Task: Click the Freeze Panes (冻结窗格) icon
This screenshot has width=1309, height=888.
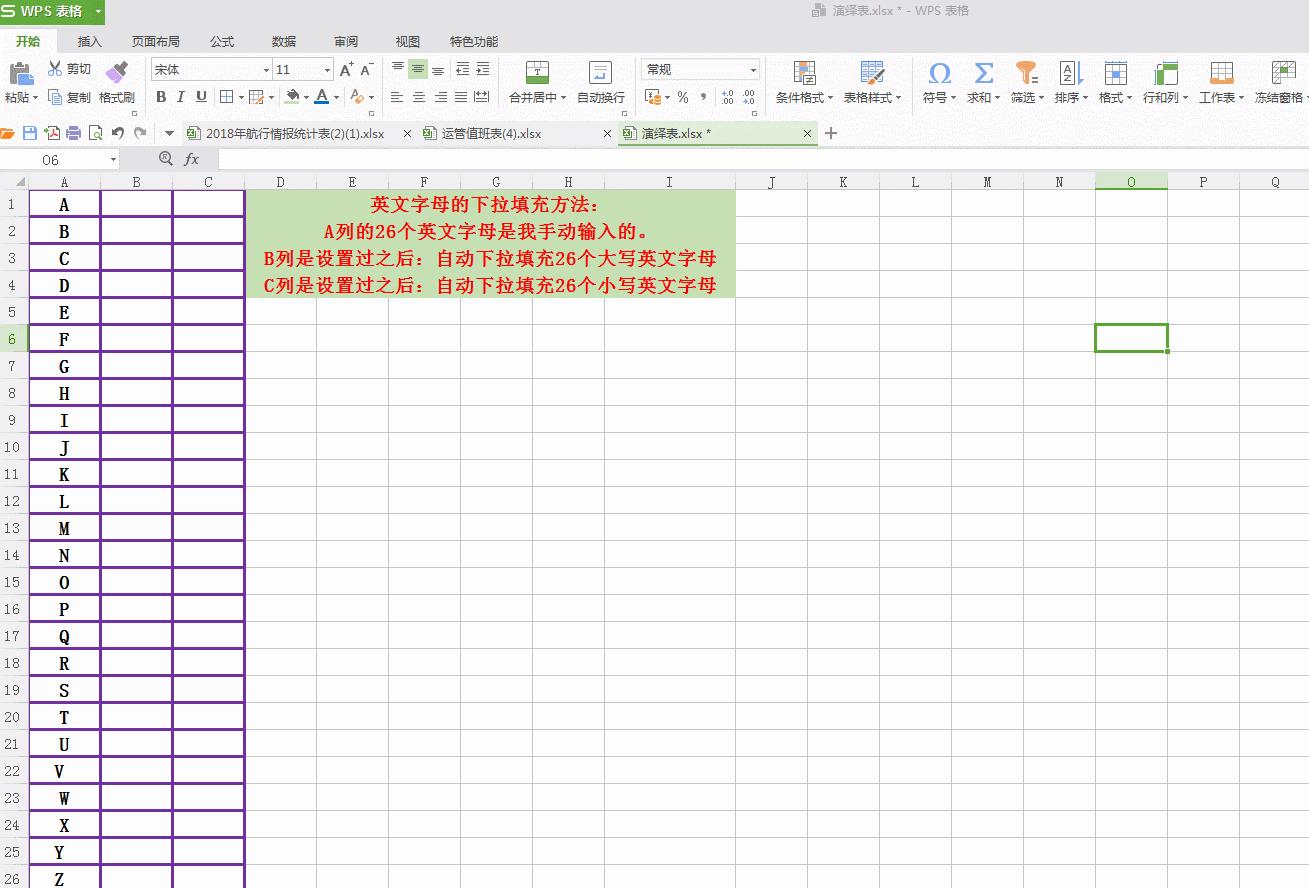Action: 1283,72
